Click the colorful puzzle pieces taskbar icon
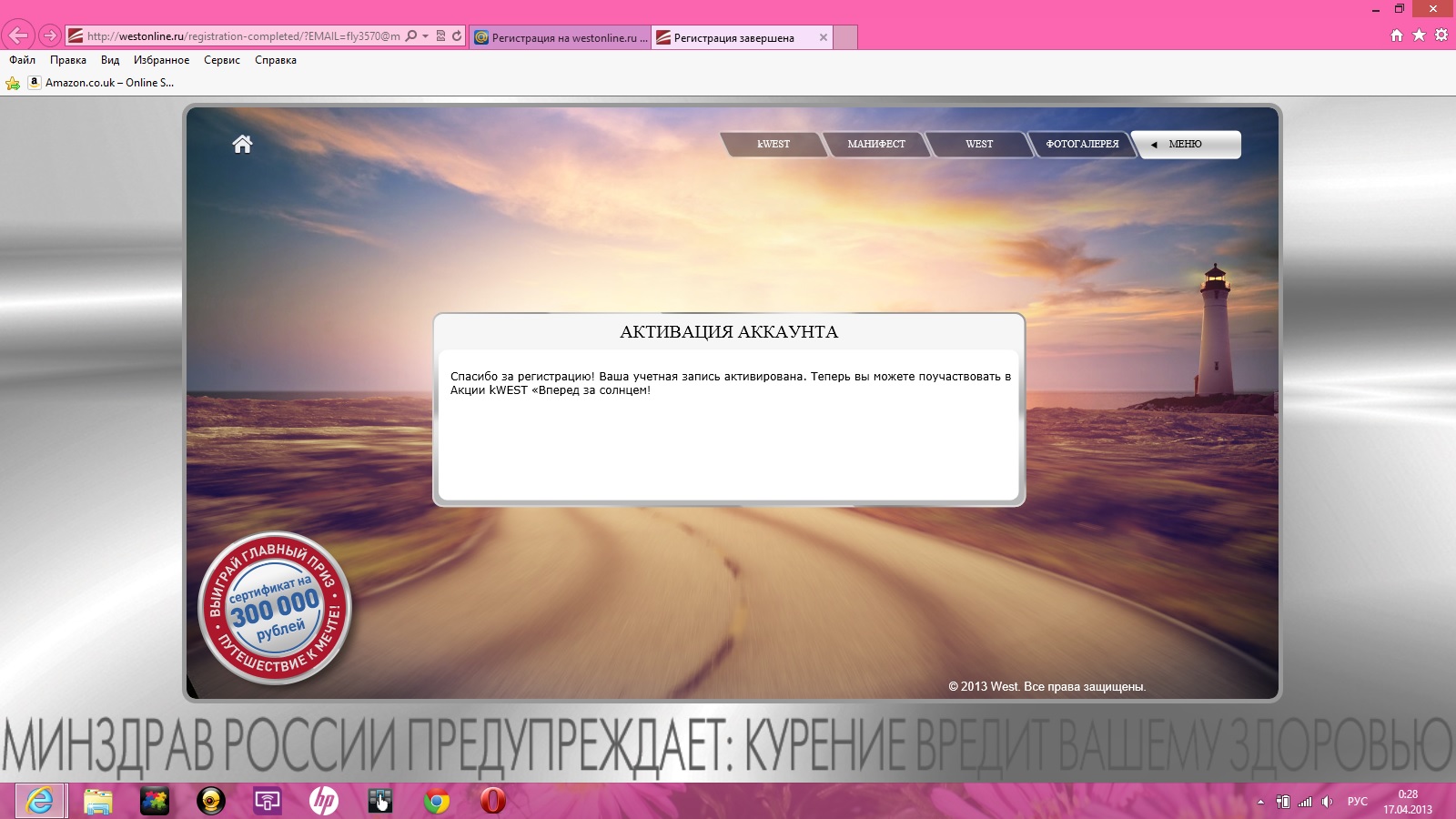This screenshot has width=1456, height=819. [155, 801]
